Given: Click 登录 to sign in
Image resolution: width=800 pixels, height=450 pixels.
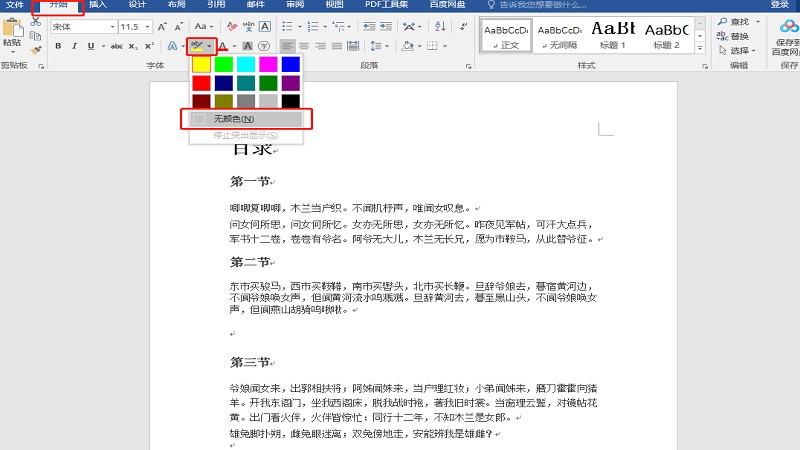Looking at the screenshot, I should (x=779, y=5).
